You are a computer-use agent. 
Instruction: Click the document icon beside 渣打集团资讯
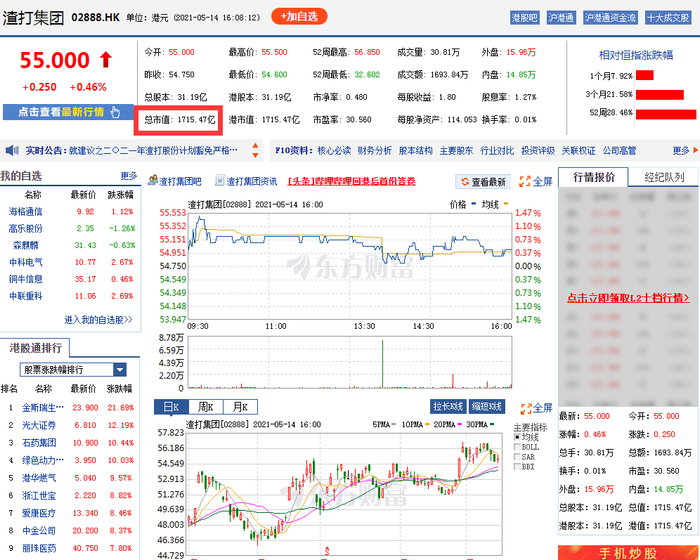click(219, 180)
